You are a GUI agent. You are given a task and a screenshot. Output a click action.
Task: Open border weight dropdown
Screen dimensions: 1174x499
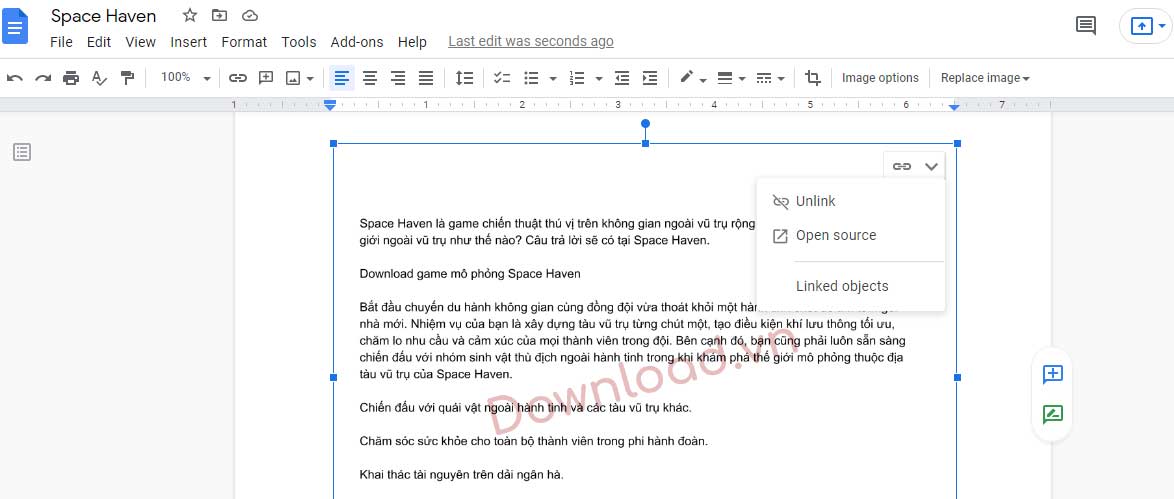coord(731,78)
